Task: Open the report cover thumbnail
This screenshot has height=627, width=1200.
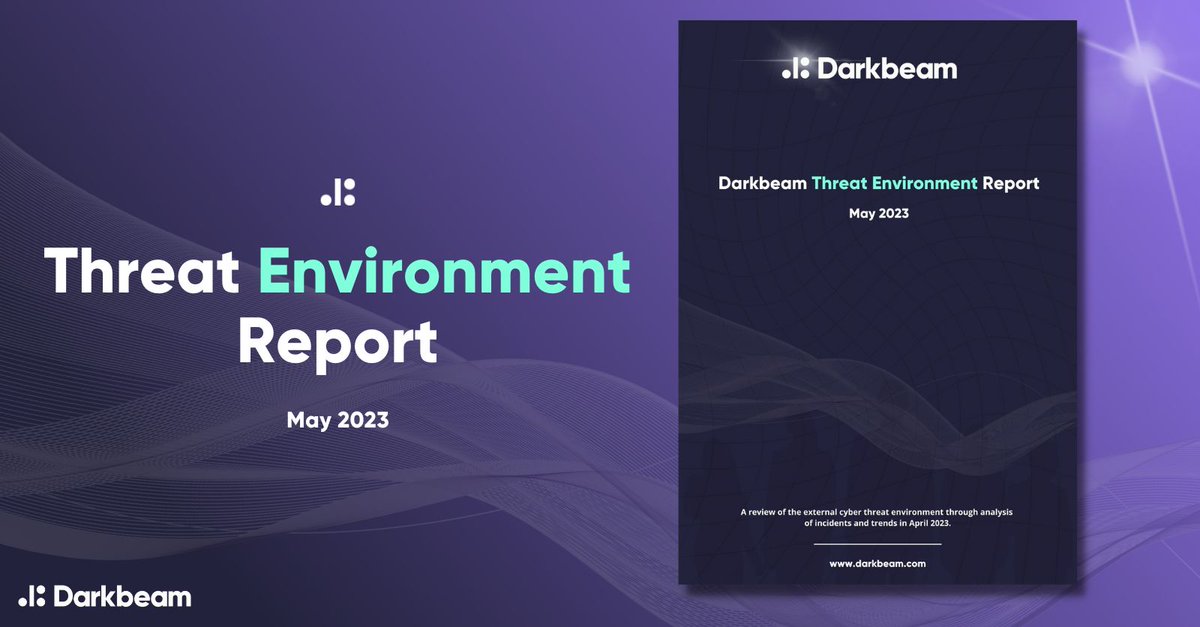Action: [877, 301]
